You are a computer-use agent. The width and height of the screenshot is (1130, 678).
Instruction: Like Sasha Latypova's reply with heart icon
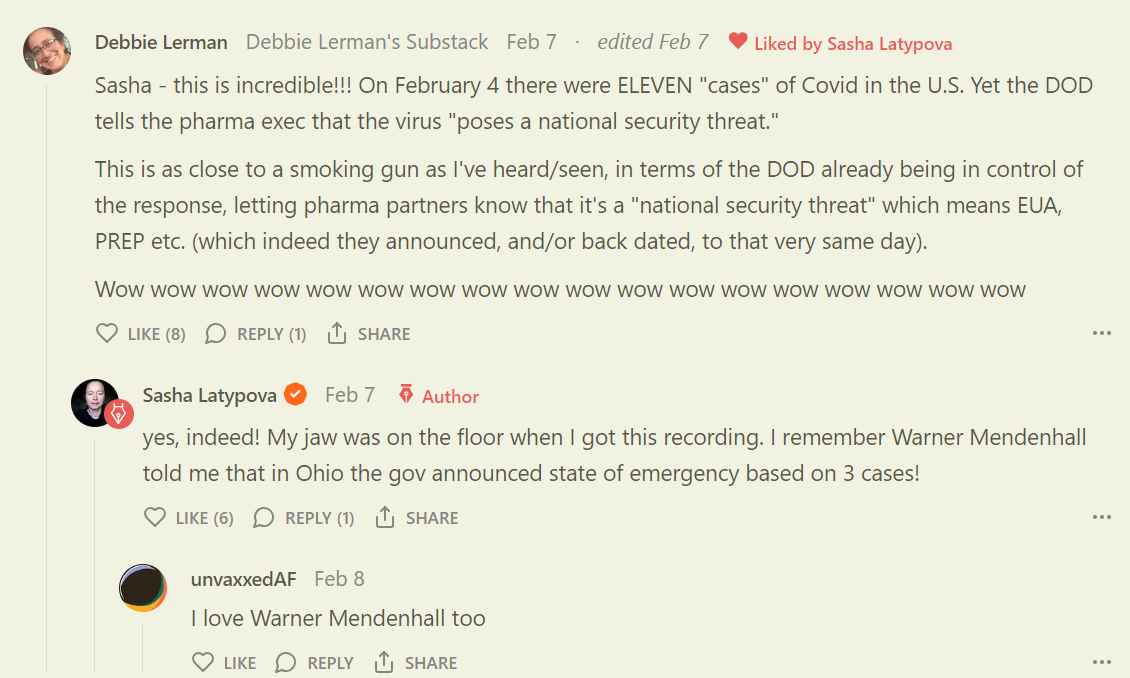(155, 518)
